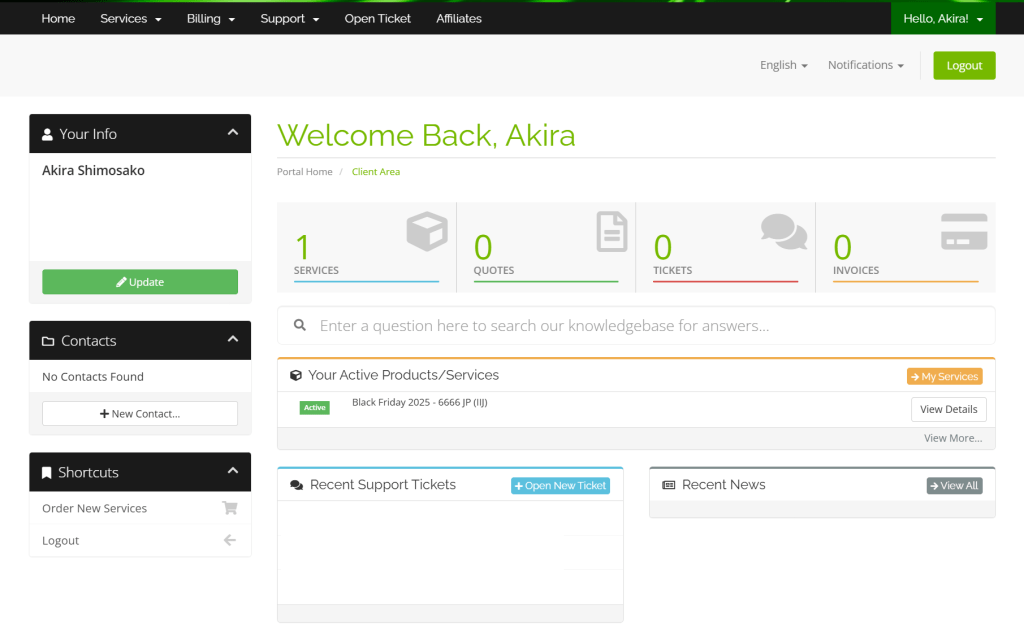This screenshot has width=1024, height=644.
Task: Collapse the Your Info panel
Action: coord(232,133)
